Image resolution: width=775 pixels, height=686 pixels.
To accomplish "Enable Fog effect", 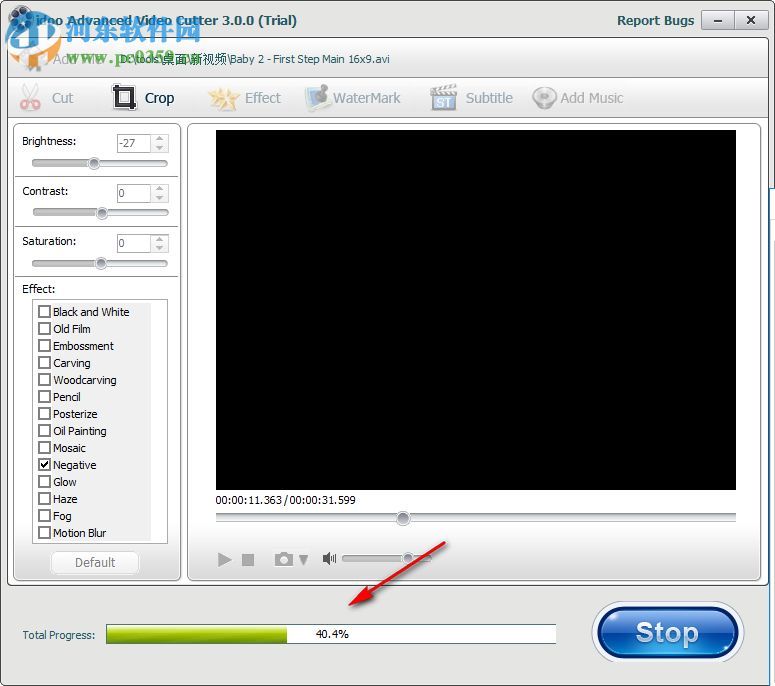I will (x=44, y=515).
